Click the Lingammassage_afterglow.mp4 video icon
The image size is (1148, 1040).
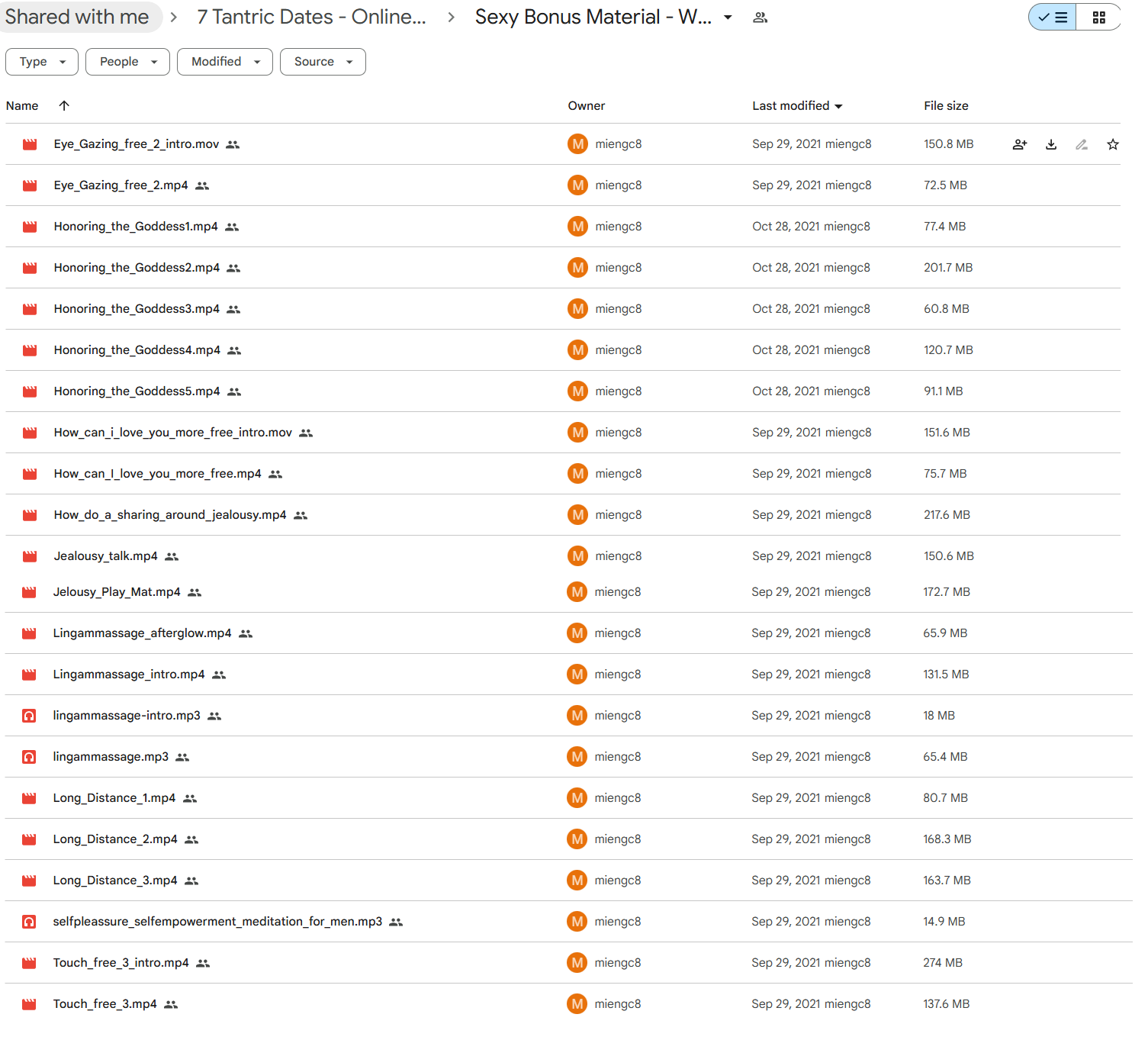coord(29,633)
